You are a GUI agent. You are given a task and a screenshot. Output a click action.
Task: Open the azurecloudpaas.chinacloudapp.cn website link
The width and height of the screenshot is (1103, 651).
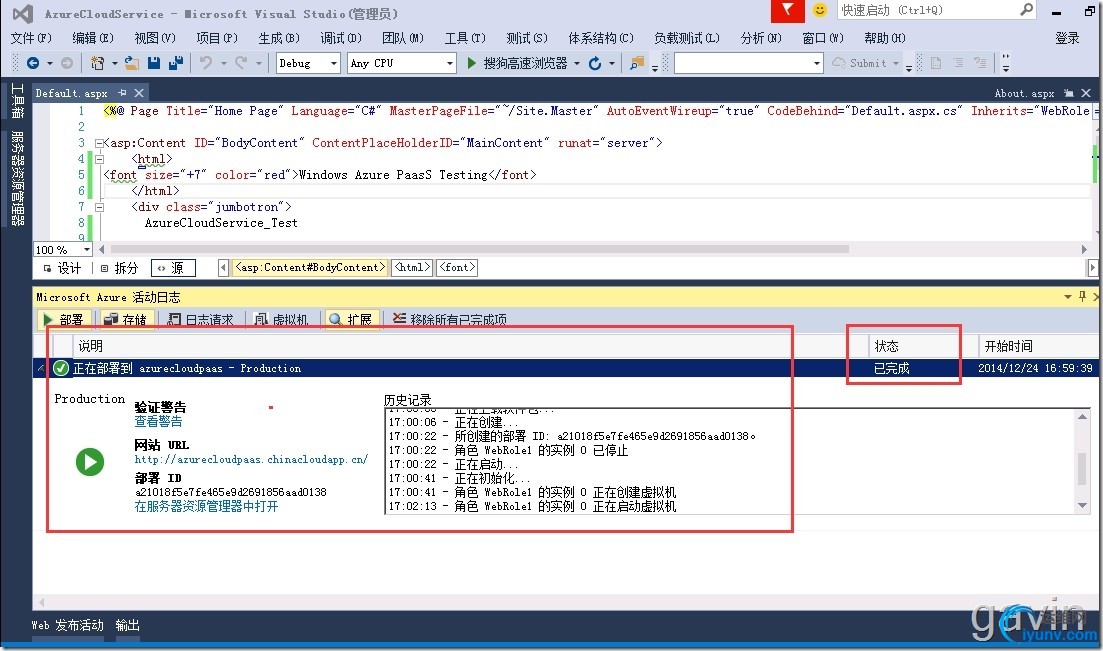(x=251, y=459)
